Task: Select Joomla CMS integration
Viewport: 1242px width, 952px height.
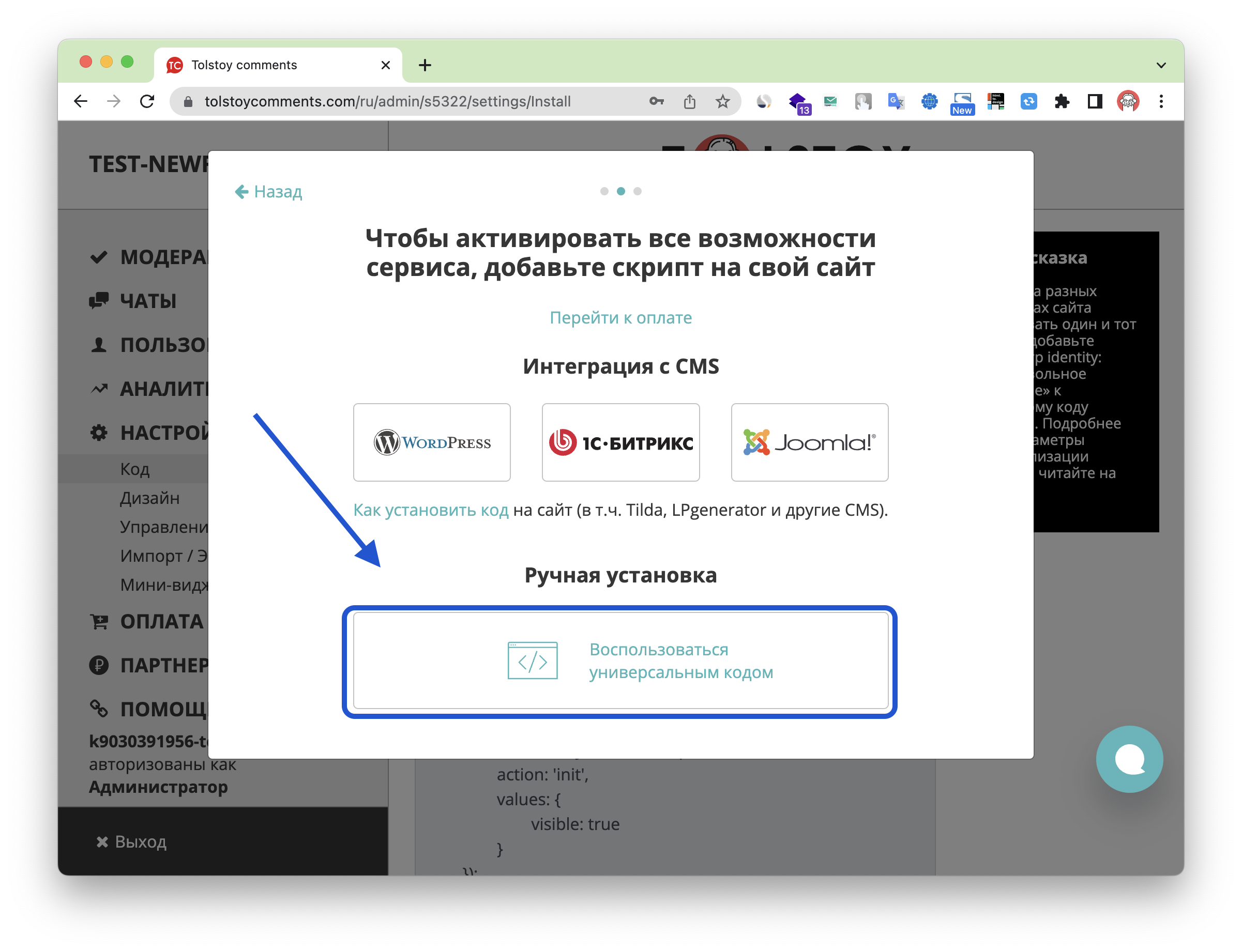Action: [x=810, y=442]
